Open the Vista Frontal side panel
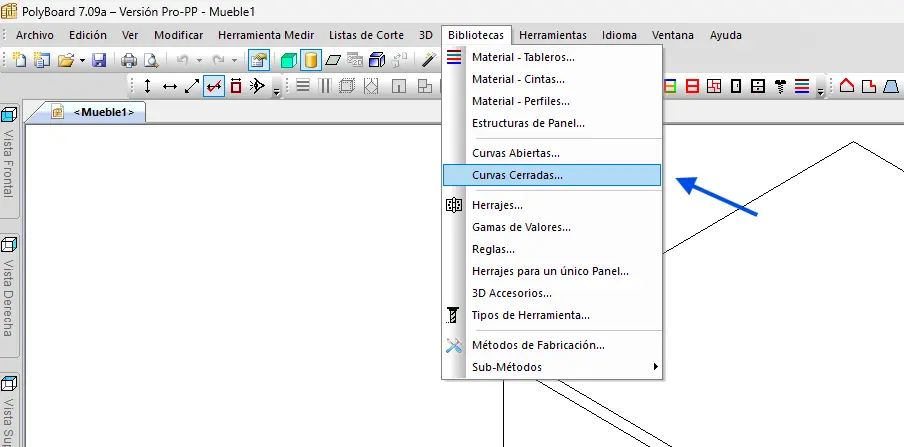This screenshot has width=904, height=447. point(10,152)
